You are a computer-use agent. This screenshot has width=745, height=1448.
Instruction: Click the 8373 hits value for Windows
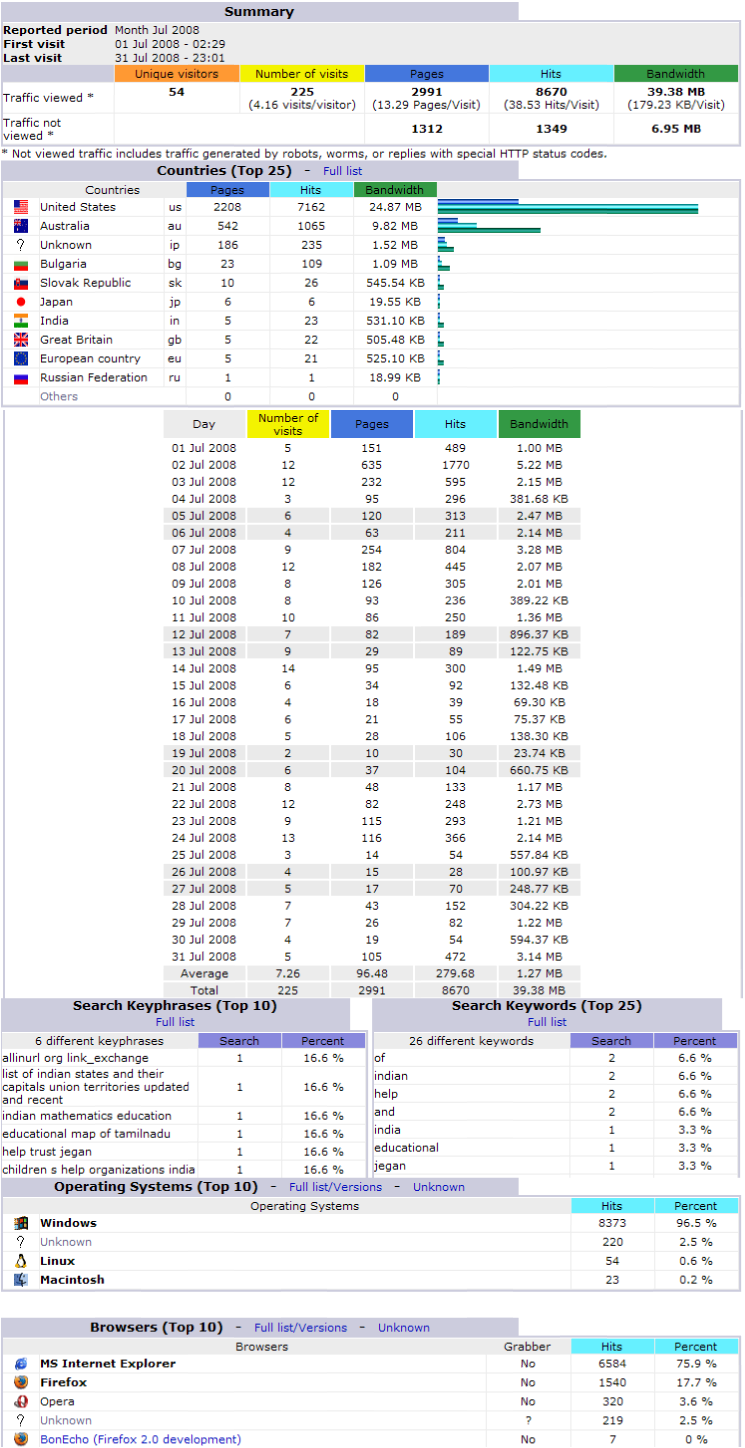tap(612, 1223)
